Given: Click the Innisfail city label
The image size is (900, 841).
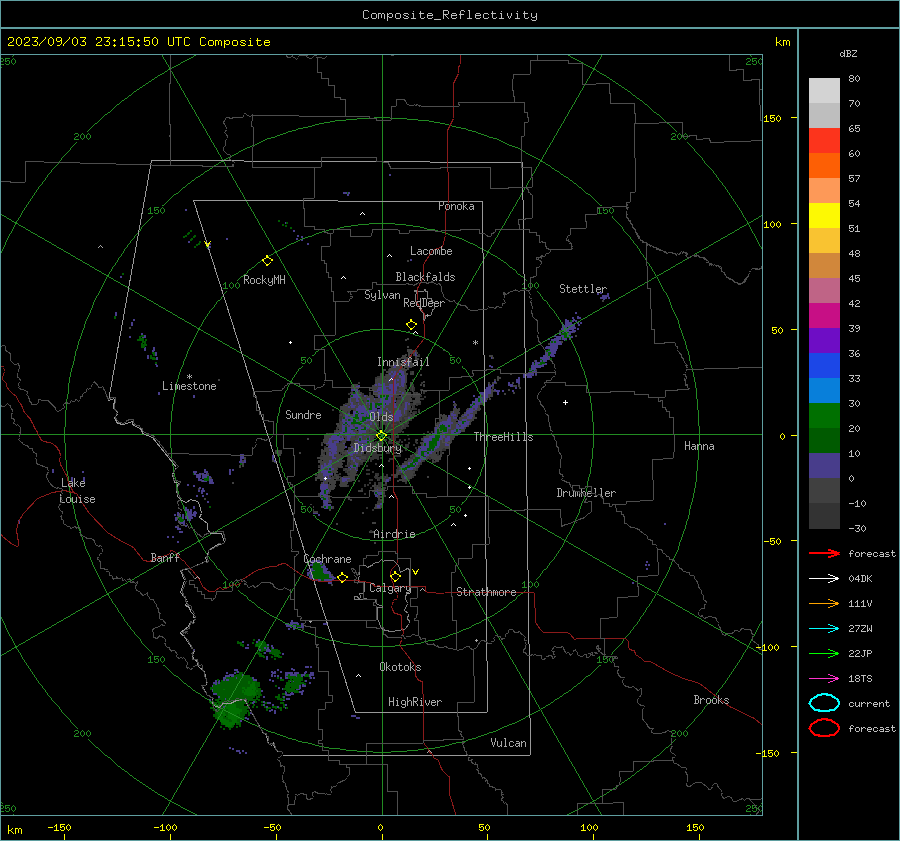Looking at the screenshot, I should [x=403, y=362].
